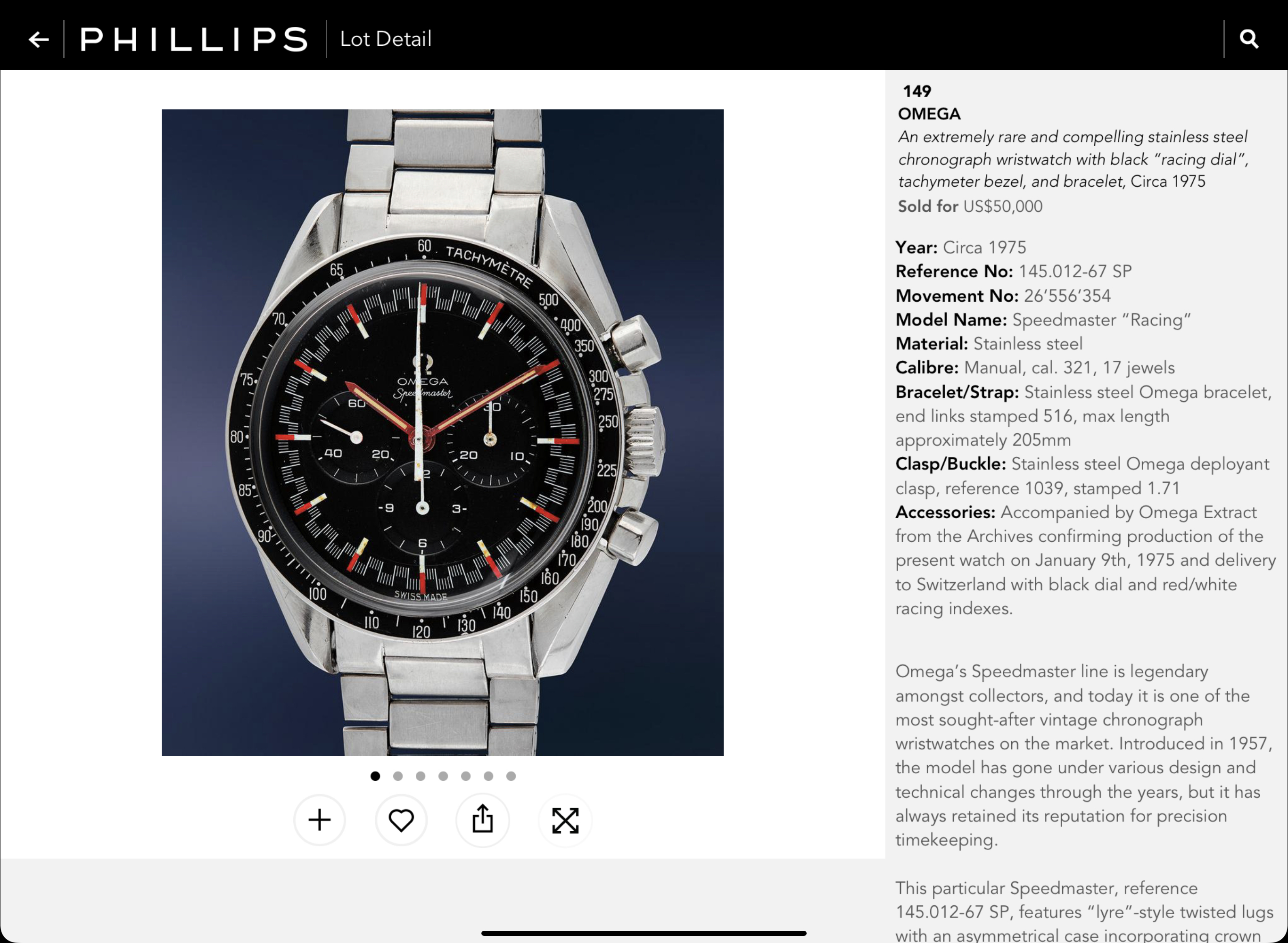Favorite this lot with the heart icon

401,820
